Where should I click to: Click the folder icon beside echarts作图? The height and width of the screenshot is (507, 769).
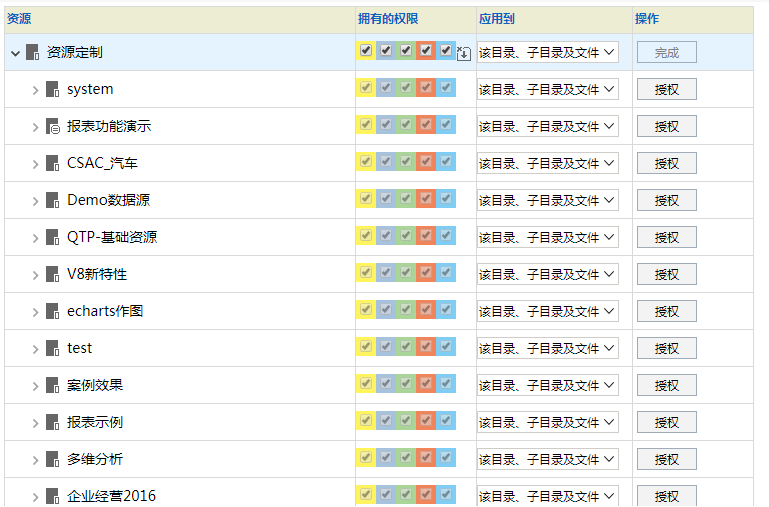(x=52, y=311)
